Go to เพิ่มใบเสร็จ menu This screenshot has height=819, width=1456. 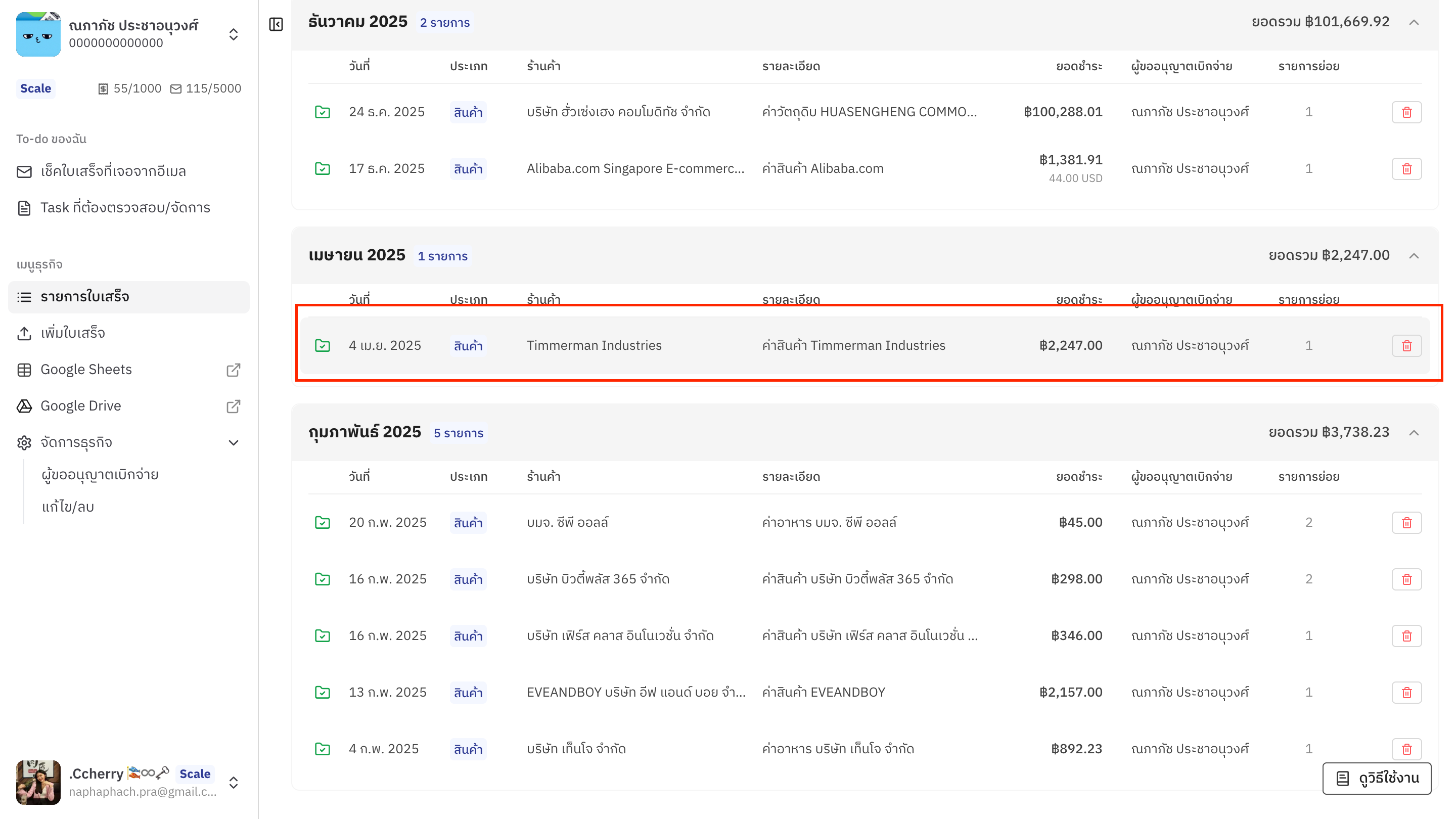[x=72, y=333]
